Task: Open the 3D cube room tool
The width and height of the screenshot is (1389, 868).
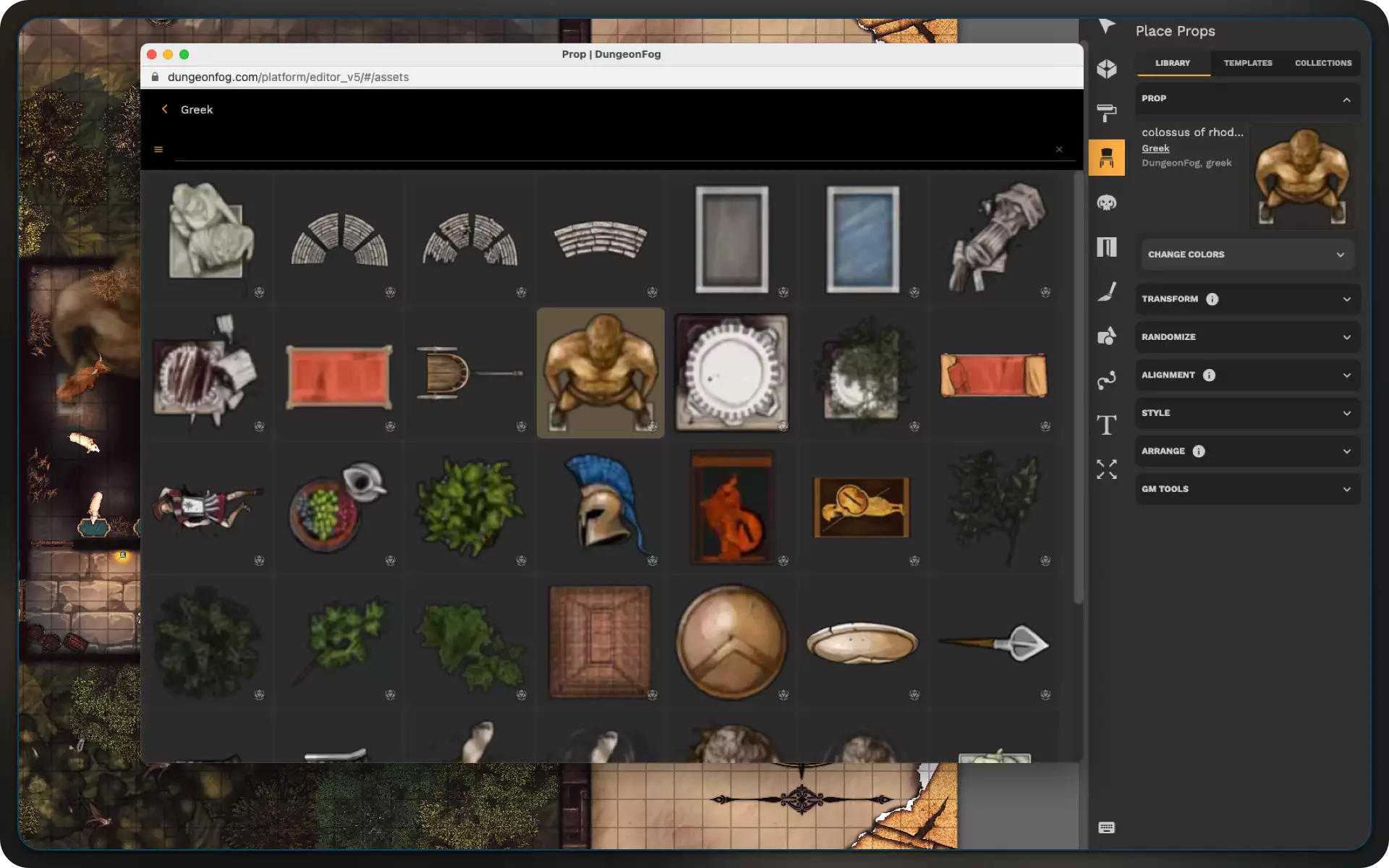Action: (x=1106, y=69)
